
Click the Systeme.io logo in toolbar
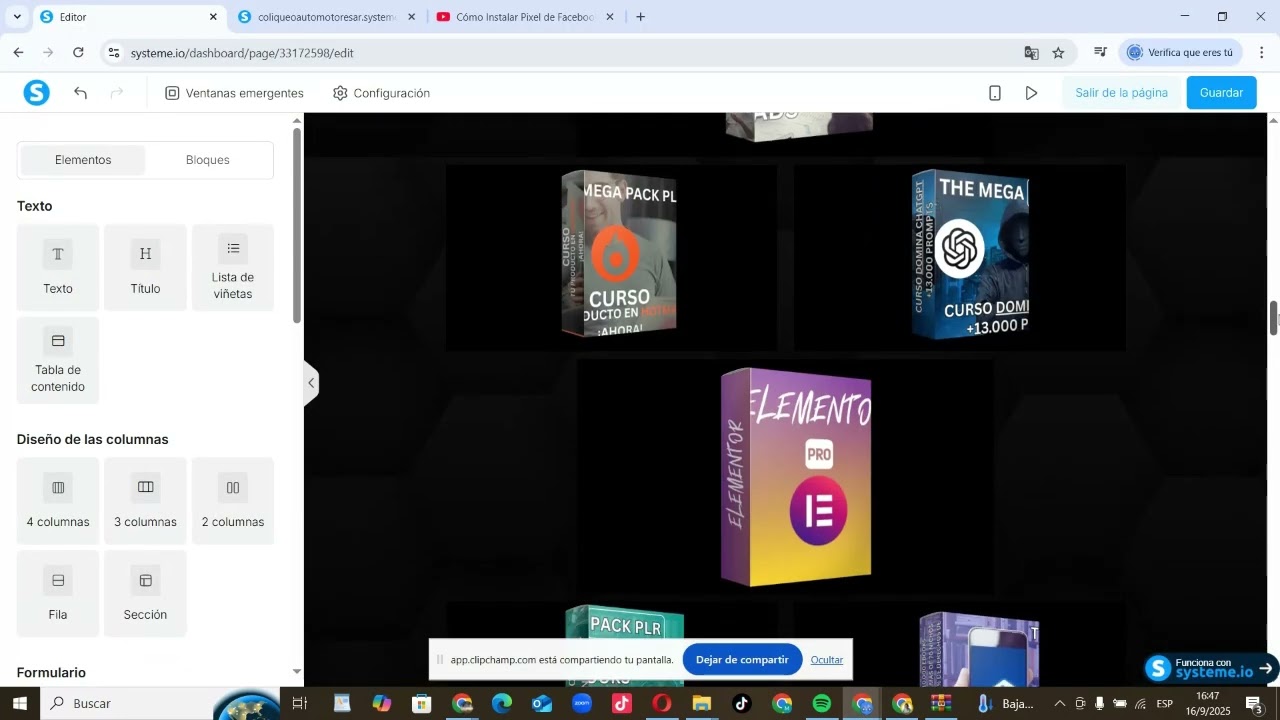37,93
